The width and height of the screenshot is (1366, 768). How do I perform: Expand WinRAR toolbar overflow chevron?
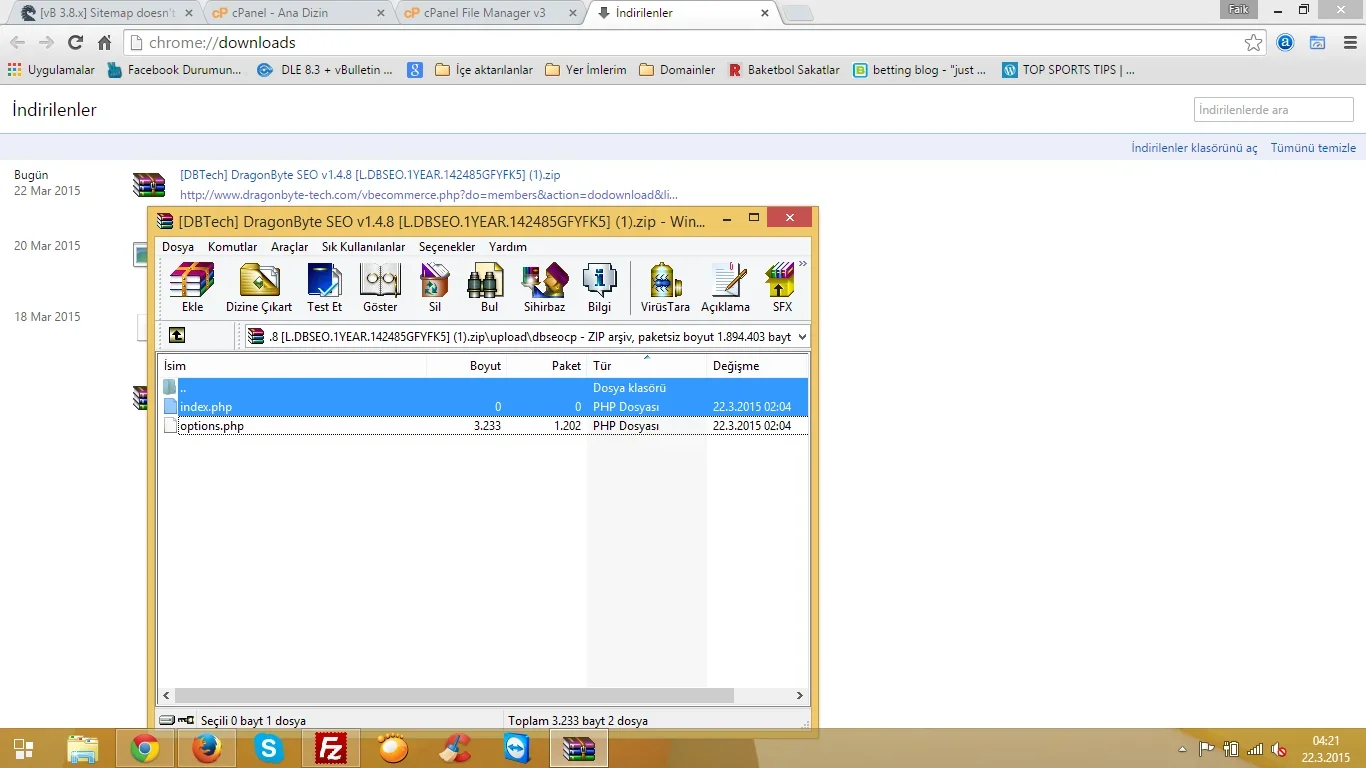pyautogui.click(x=803, y=265)
